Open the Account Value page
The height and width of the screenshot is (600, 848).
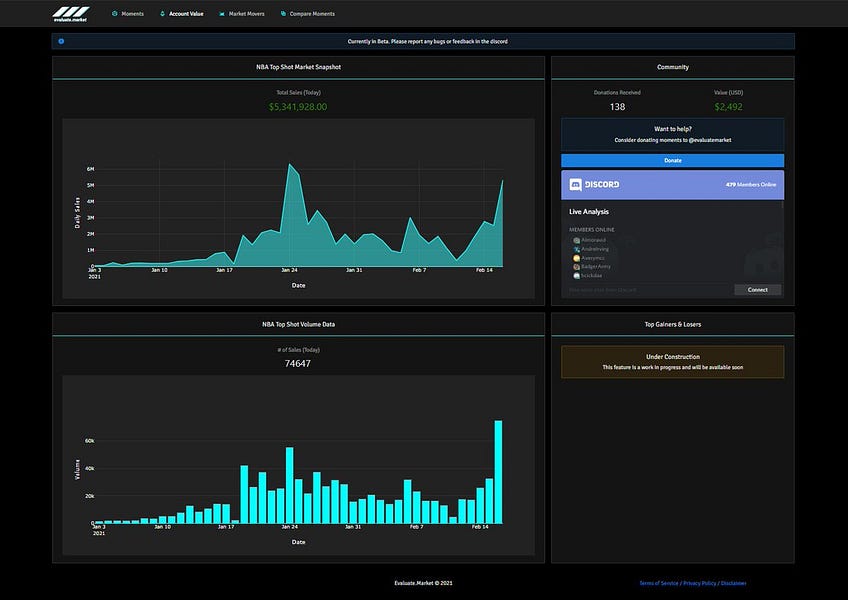tap(186, 14)
